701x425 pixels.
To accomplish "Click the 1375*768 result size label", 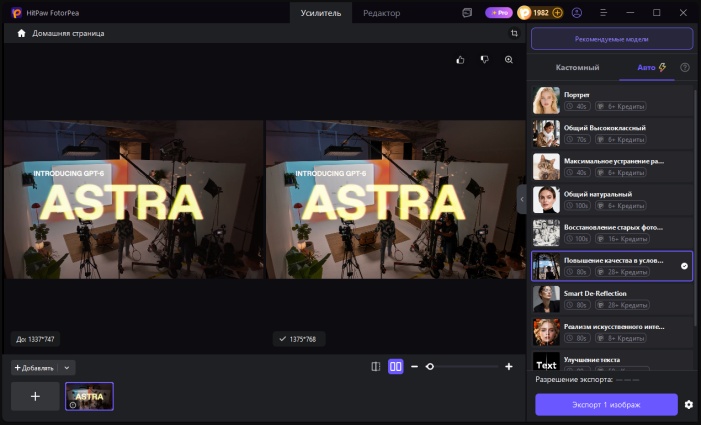I will [299, 339].
